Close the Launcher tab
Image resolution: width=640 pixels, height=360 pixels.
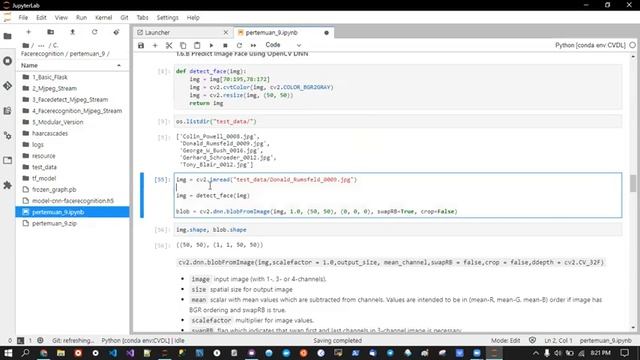tap(226, 33)
